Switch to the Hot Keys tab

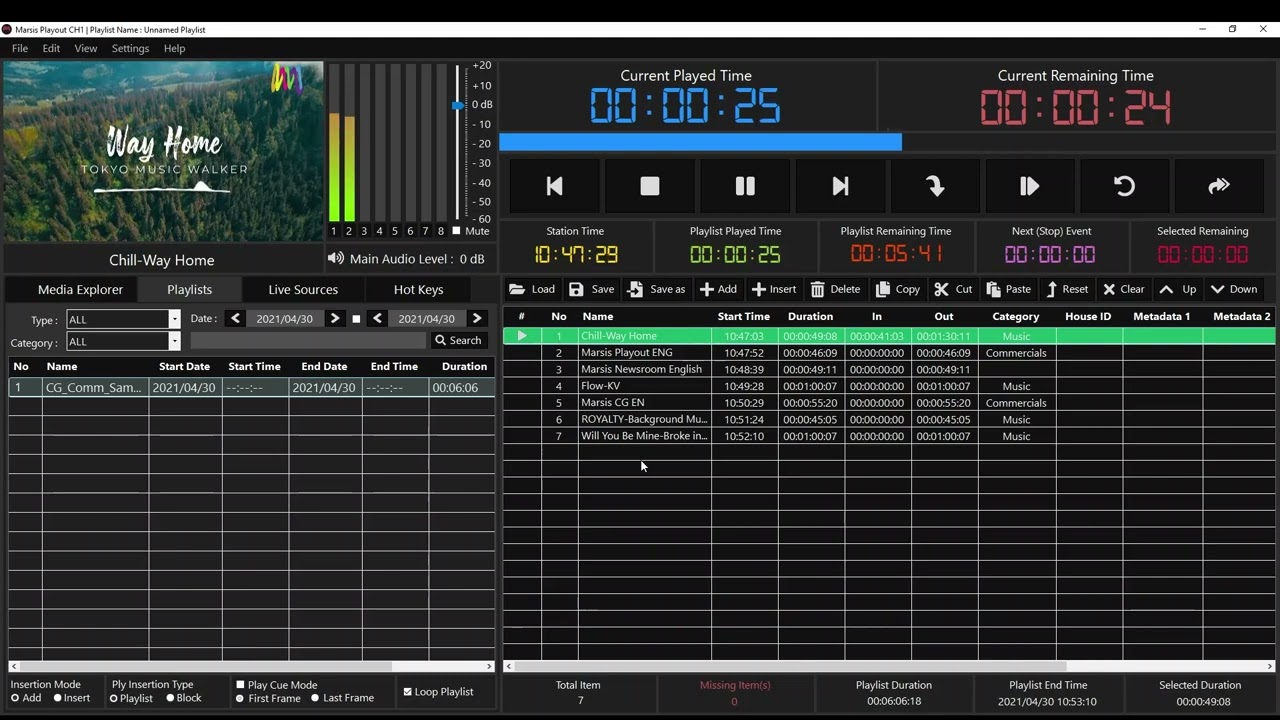click(418, 289)
